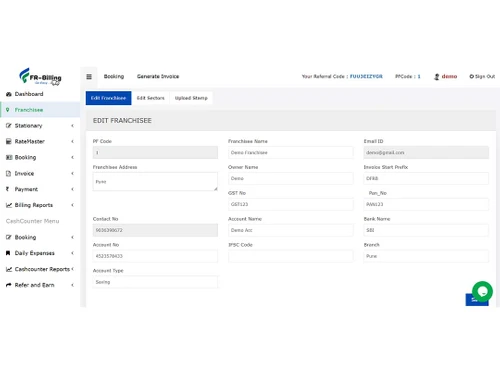Screen dimensions: 500x375
Task: Open Booking in the top navigation
Action: point(114,76)
